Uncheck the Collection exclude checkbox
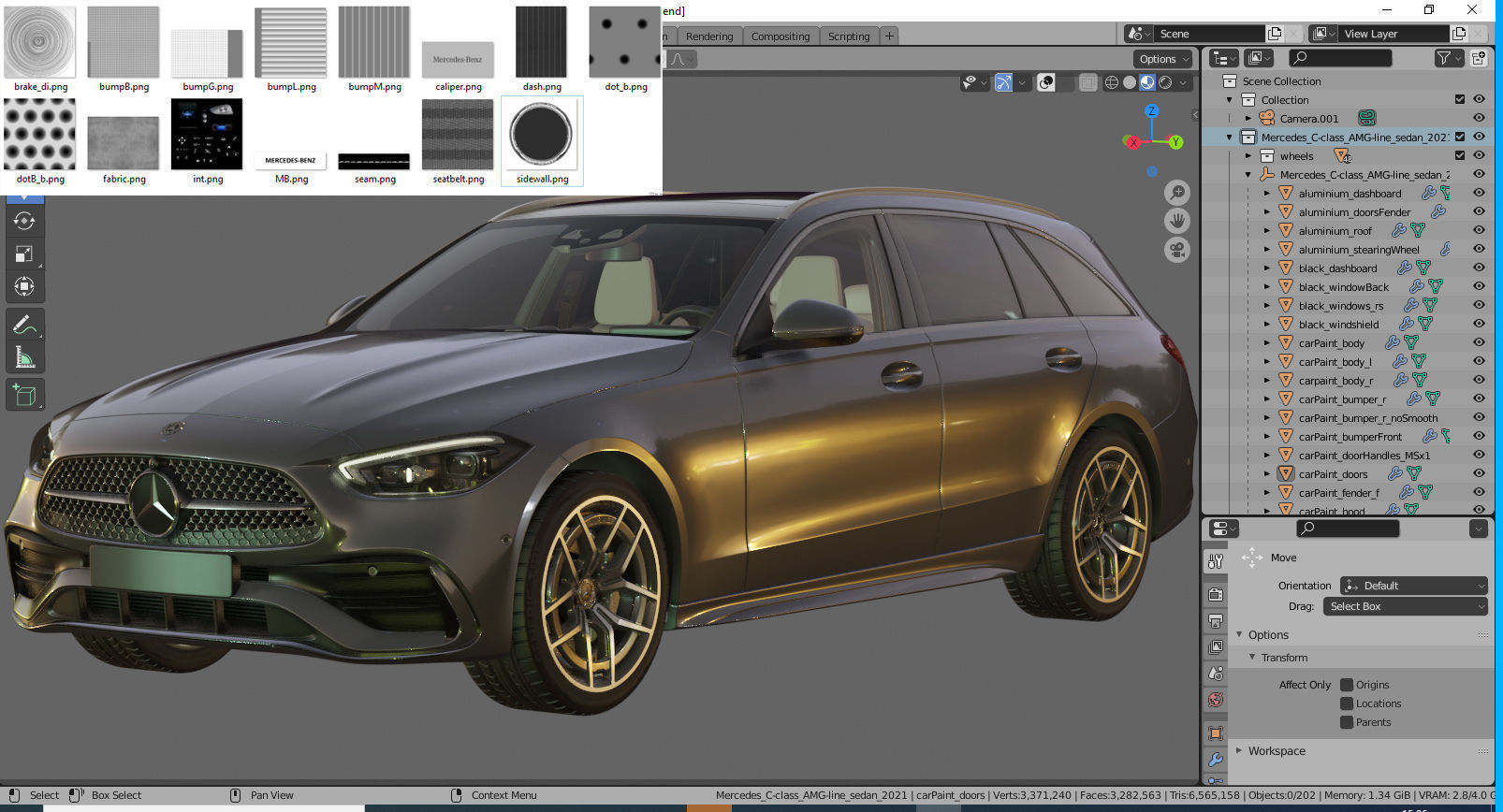 click(x=1460, y=99)
